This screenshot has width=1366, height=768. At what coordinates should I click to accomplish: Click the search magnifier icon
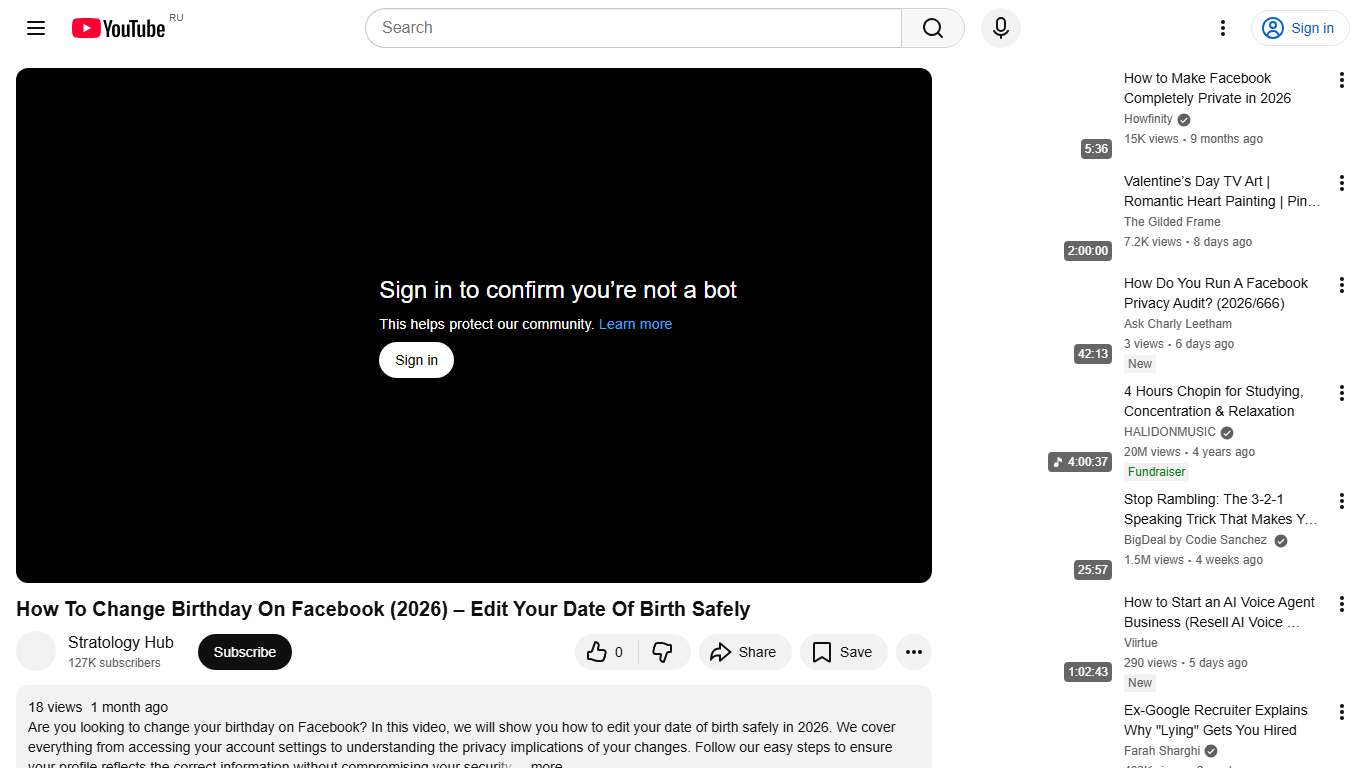[931, 28]
